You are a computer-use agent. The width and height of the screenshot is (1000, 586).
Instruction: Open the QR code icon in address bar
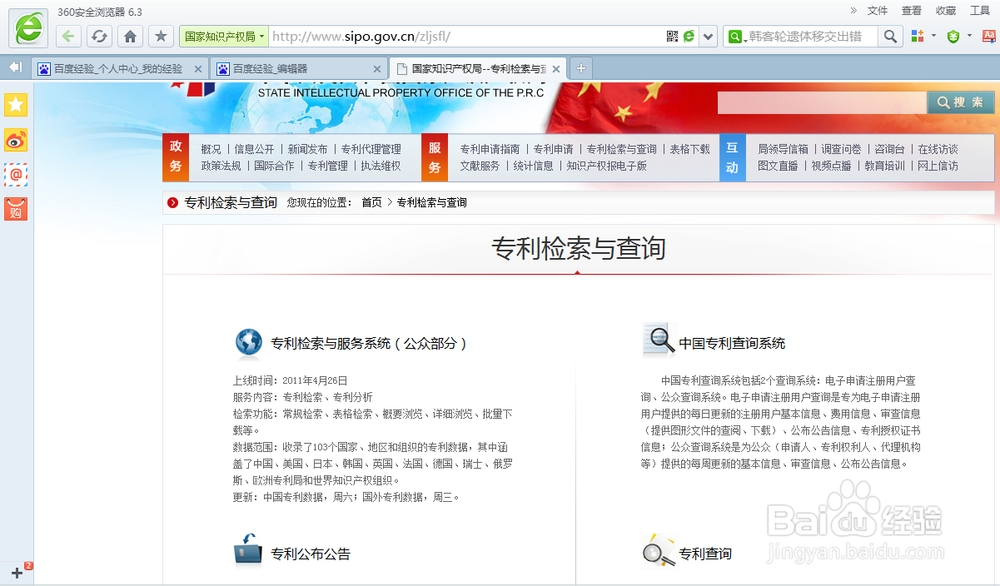[672, 36]
